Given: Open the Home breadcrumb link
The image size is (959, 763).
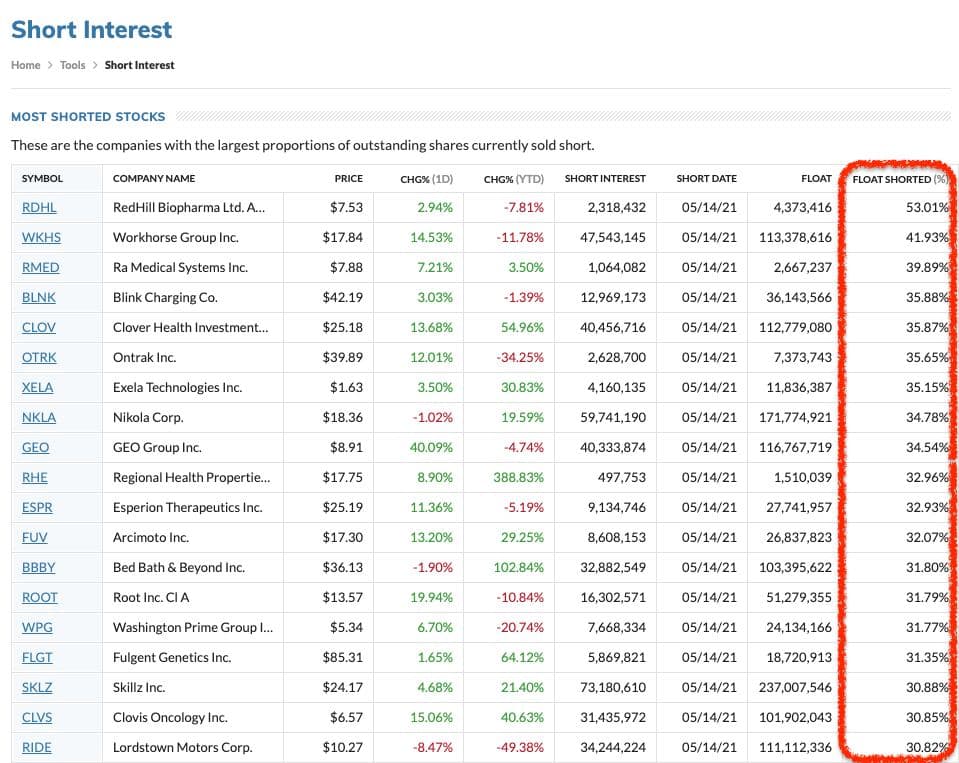Looking at the screenshot, I should tap(26, 65).
